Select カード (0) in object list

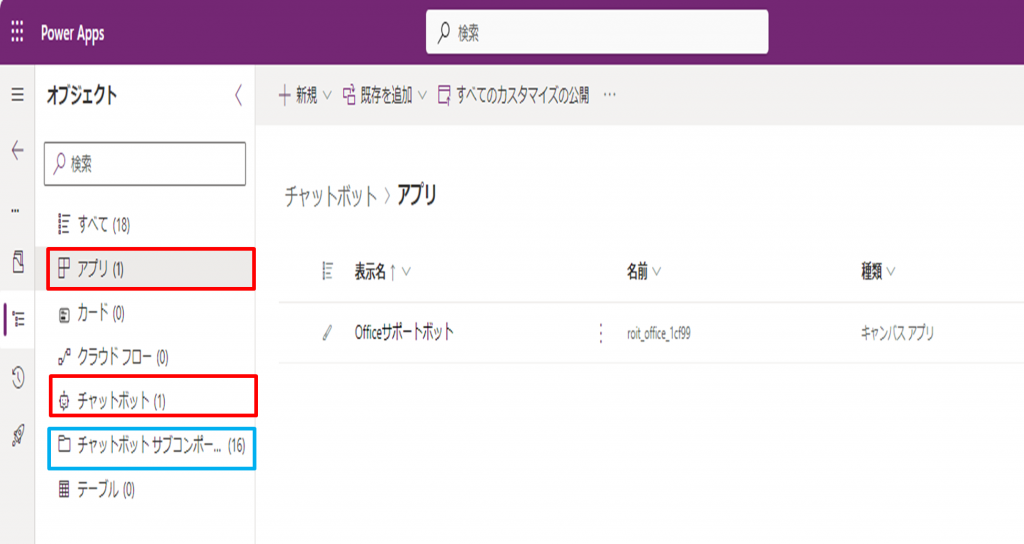[145, 313]
